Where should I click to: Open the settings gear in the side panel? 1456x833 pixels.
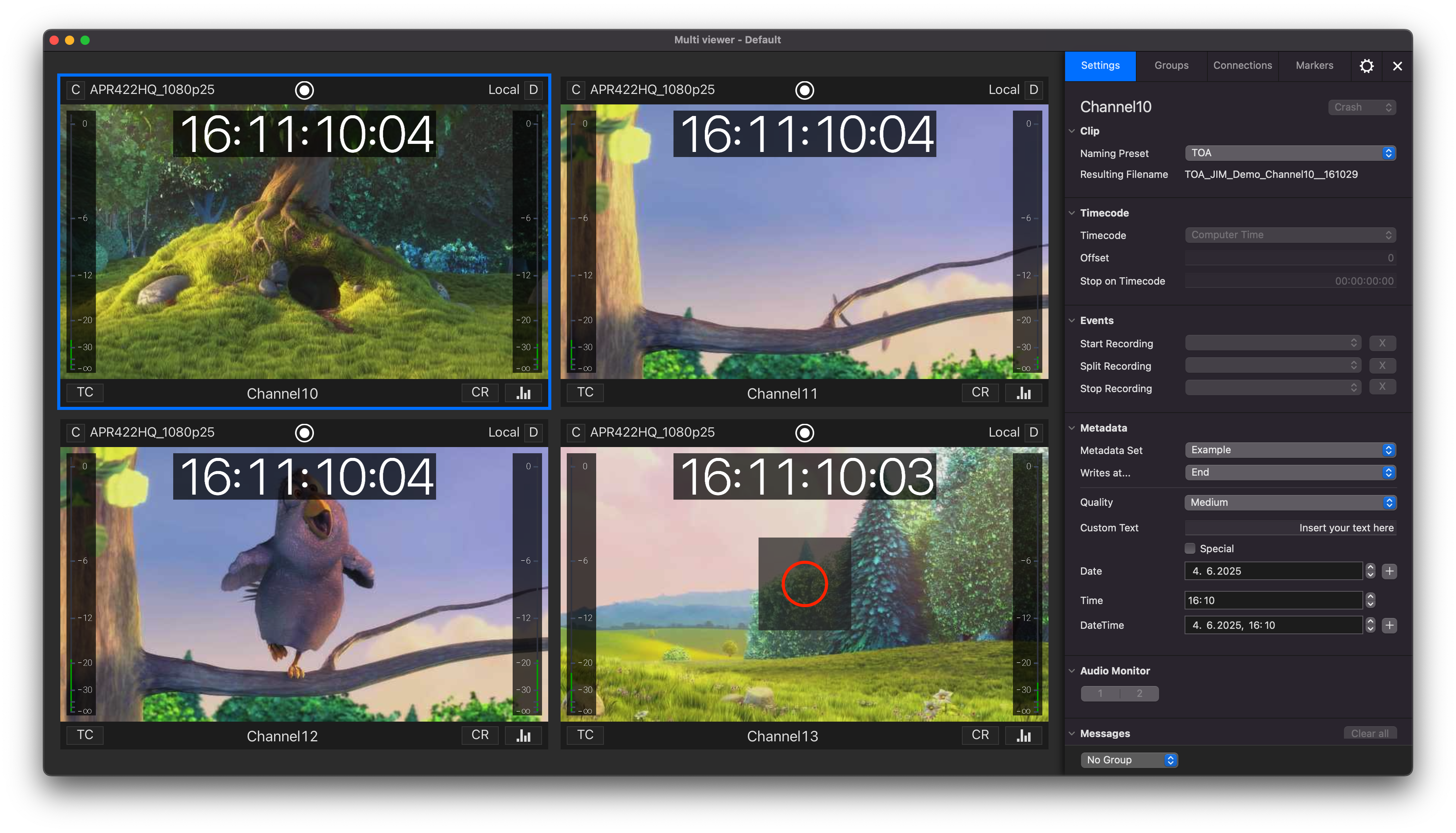(1366, 66)
